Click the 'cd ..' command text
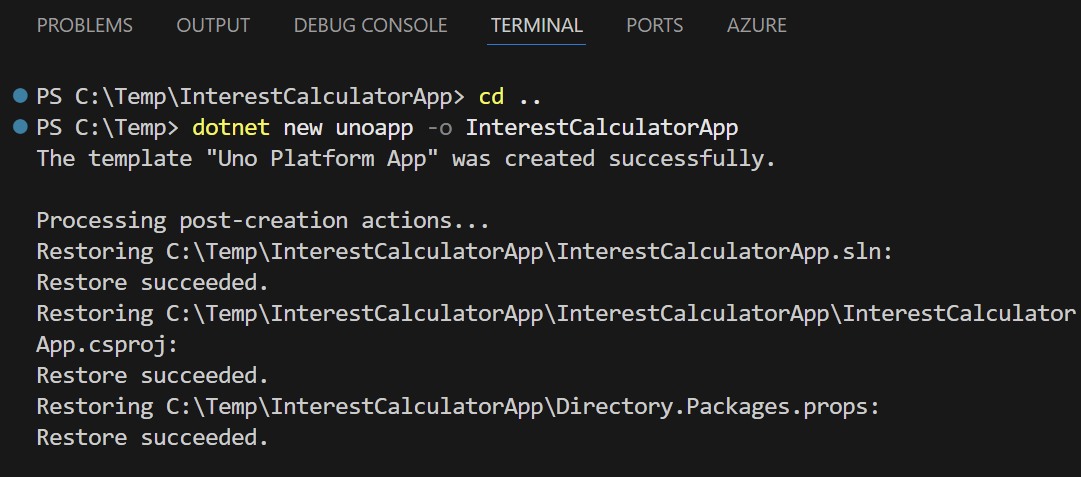Screen dimensions: 1081x477 (510, 97)
